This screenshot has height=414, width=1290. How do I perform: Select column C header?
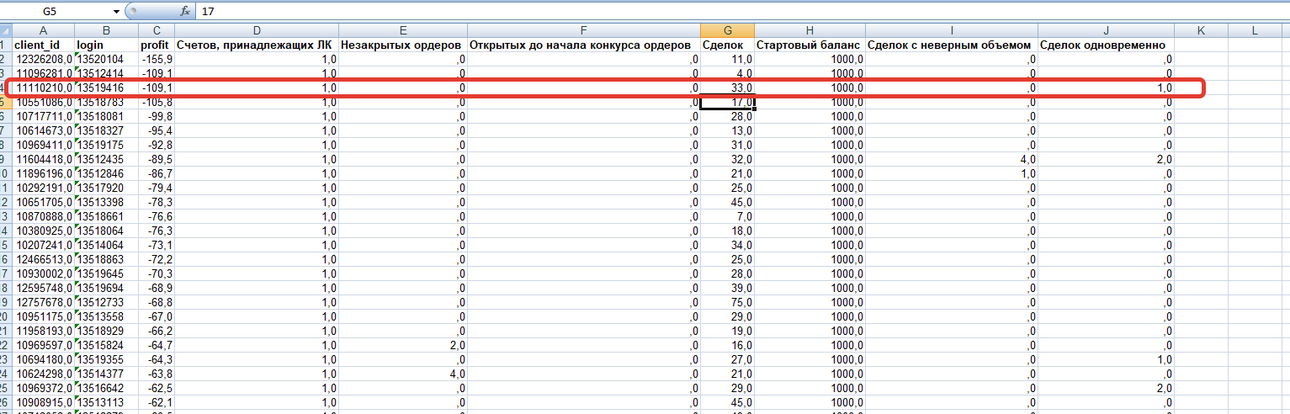[156, 31]
